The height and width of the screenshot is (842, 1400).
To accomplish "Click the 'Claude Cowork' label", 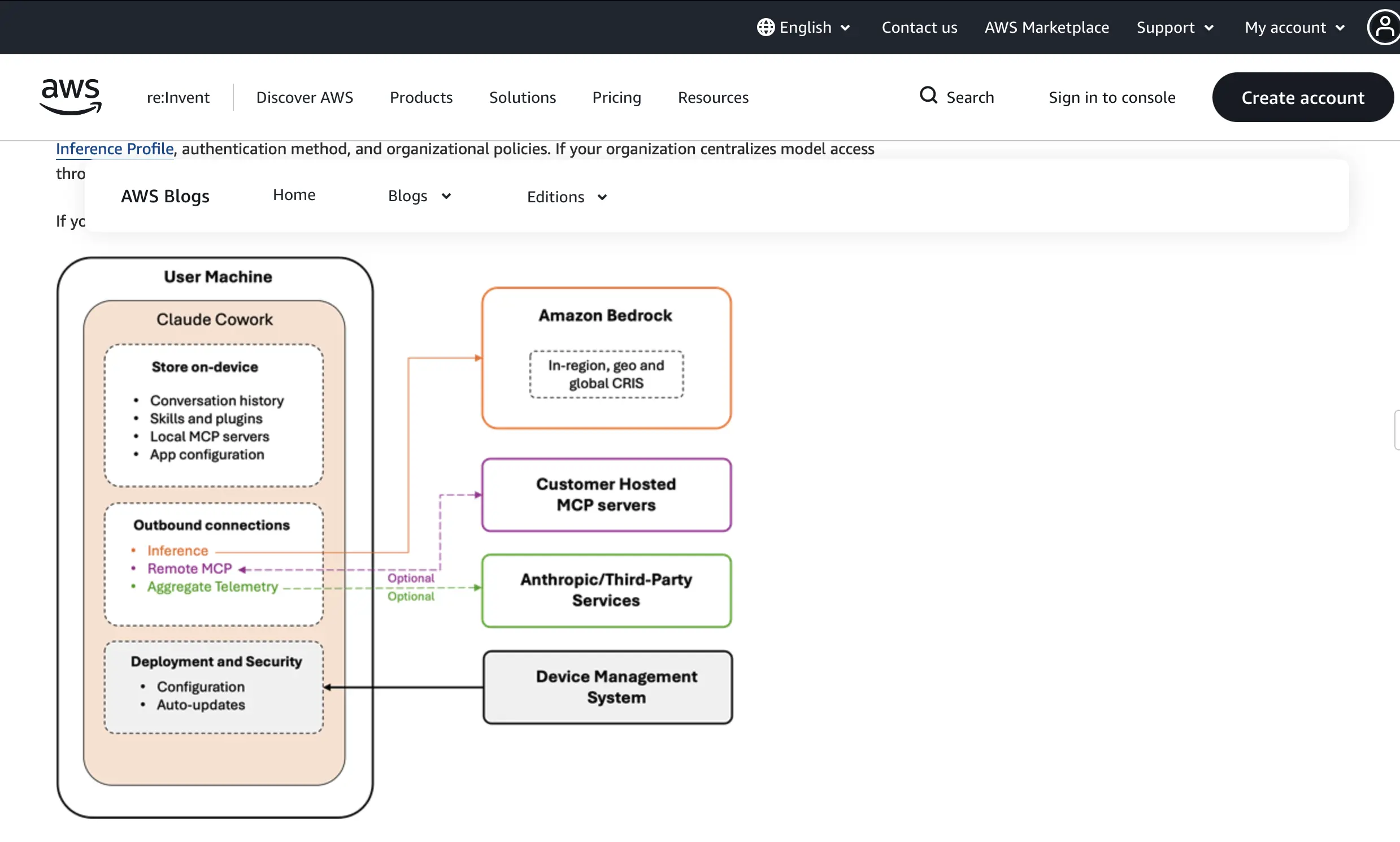I will pos(215,319).
